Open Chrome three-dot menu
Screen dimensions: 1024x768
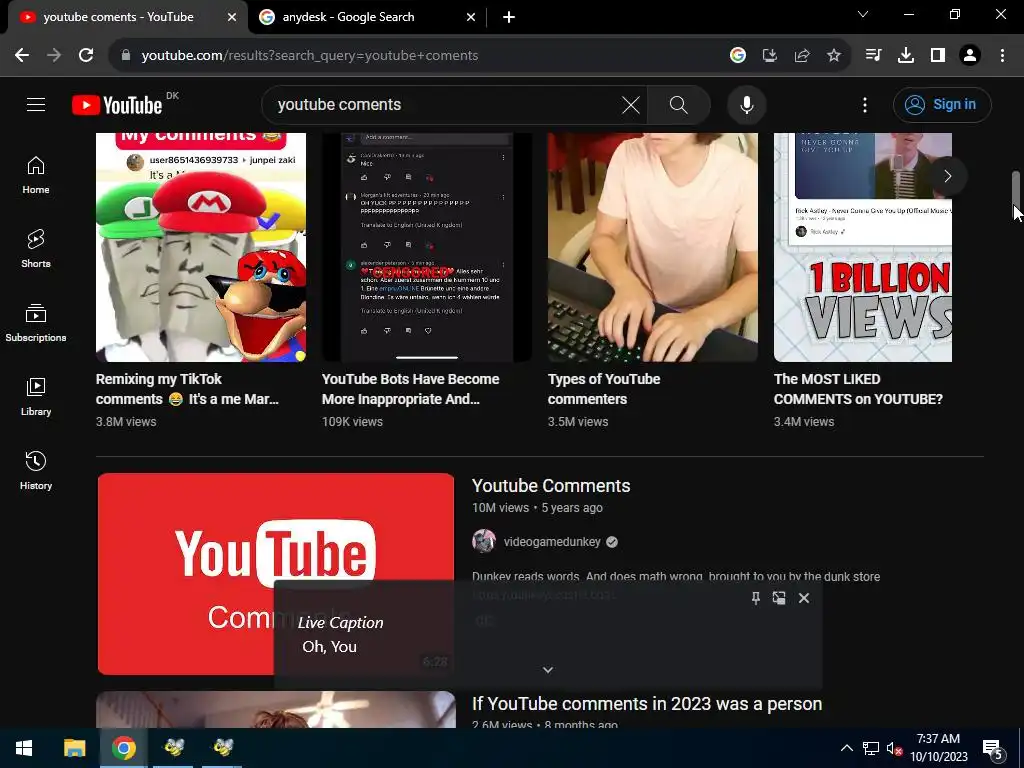1002,56
